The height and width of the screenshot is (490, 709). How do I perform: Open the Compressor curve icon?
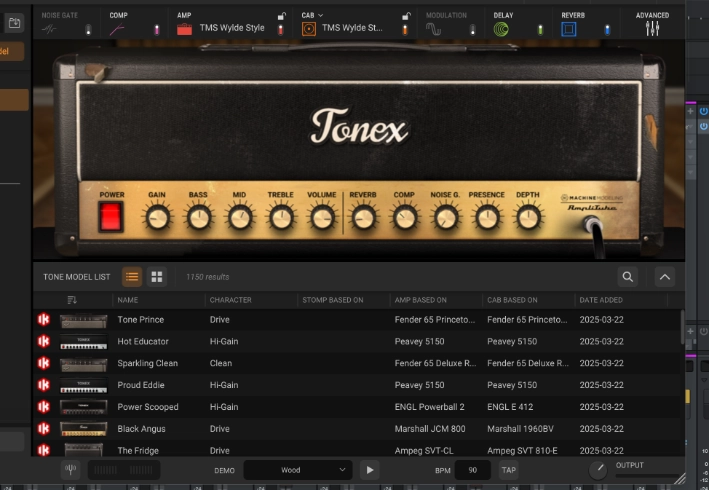[117, 30]
